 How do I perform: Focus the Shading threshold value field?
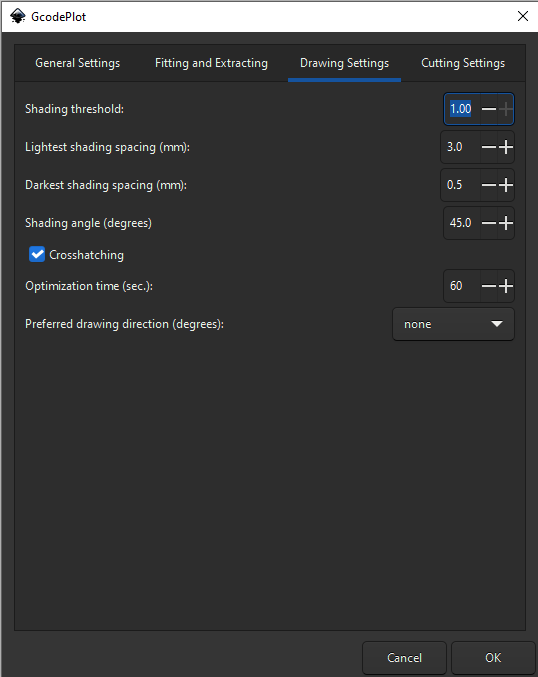click(462, 109)
